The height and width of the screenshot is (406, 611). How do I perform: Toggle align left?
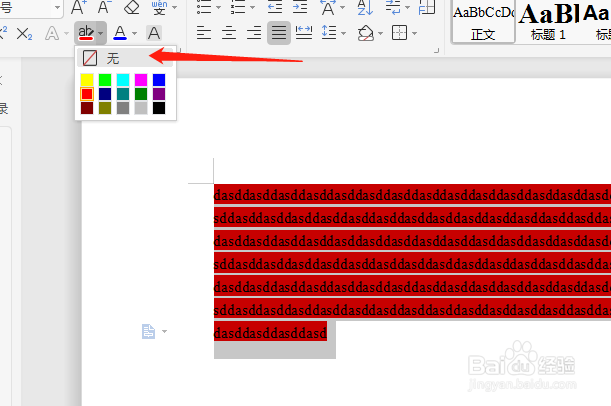(x=204, y=33)
